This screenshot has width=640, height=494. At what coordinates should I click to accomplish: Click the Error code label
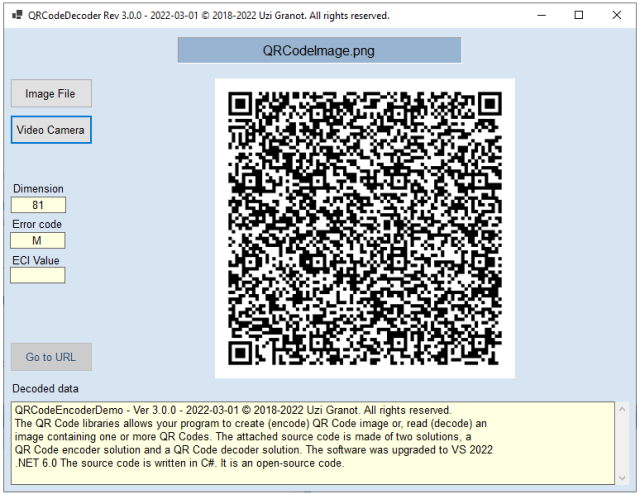click(37, 224)
